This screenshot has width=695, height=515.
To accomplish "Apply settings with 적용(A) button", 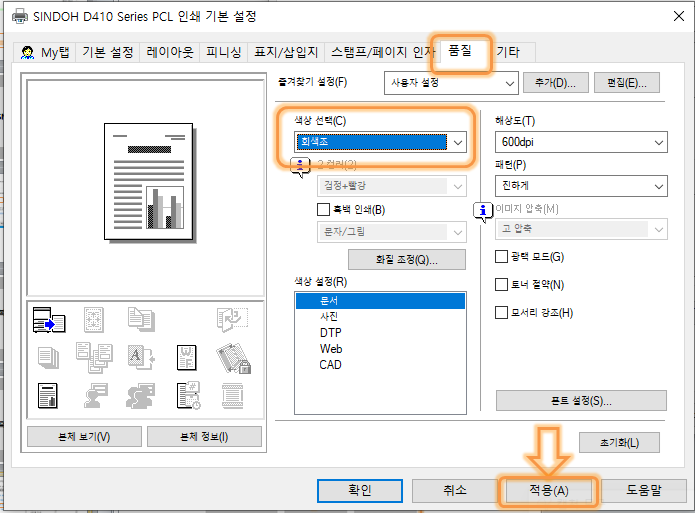I will click(549, 491).
